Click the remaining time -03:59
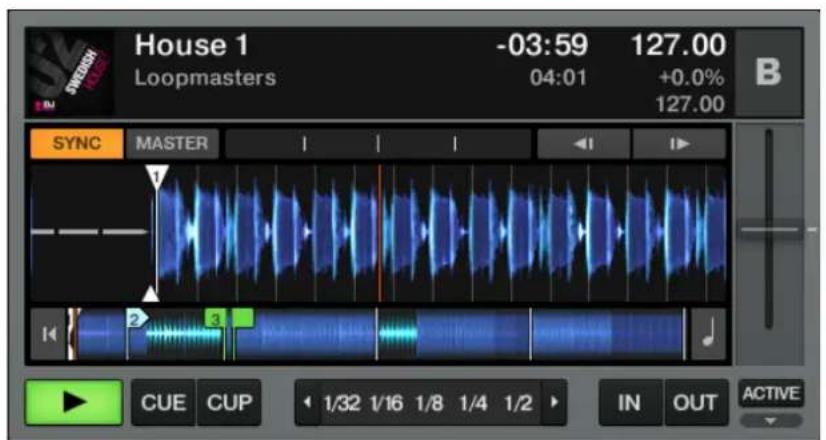The height and width of the screenshot is (440, 826). point(542,45)
